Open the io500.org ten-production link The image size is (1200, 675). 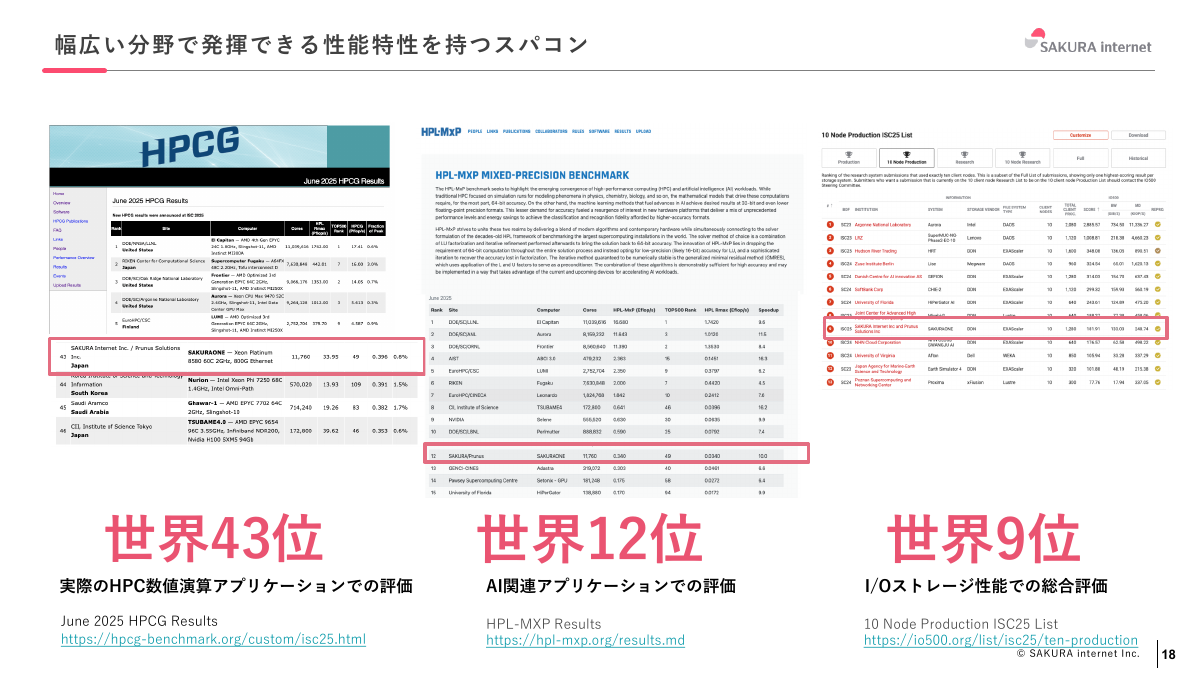point(1001,641)
